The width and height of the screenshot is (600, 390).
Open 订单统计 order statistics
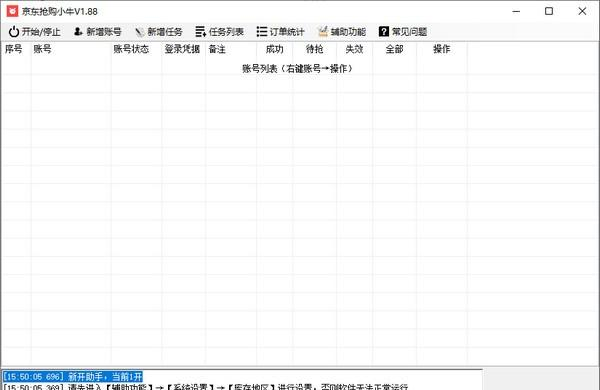280,32
